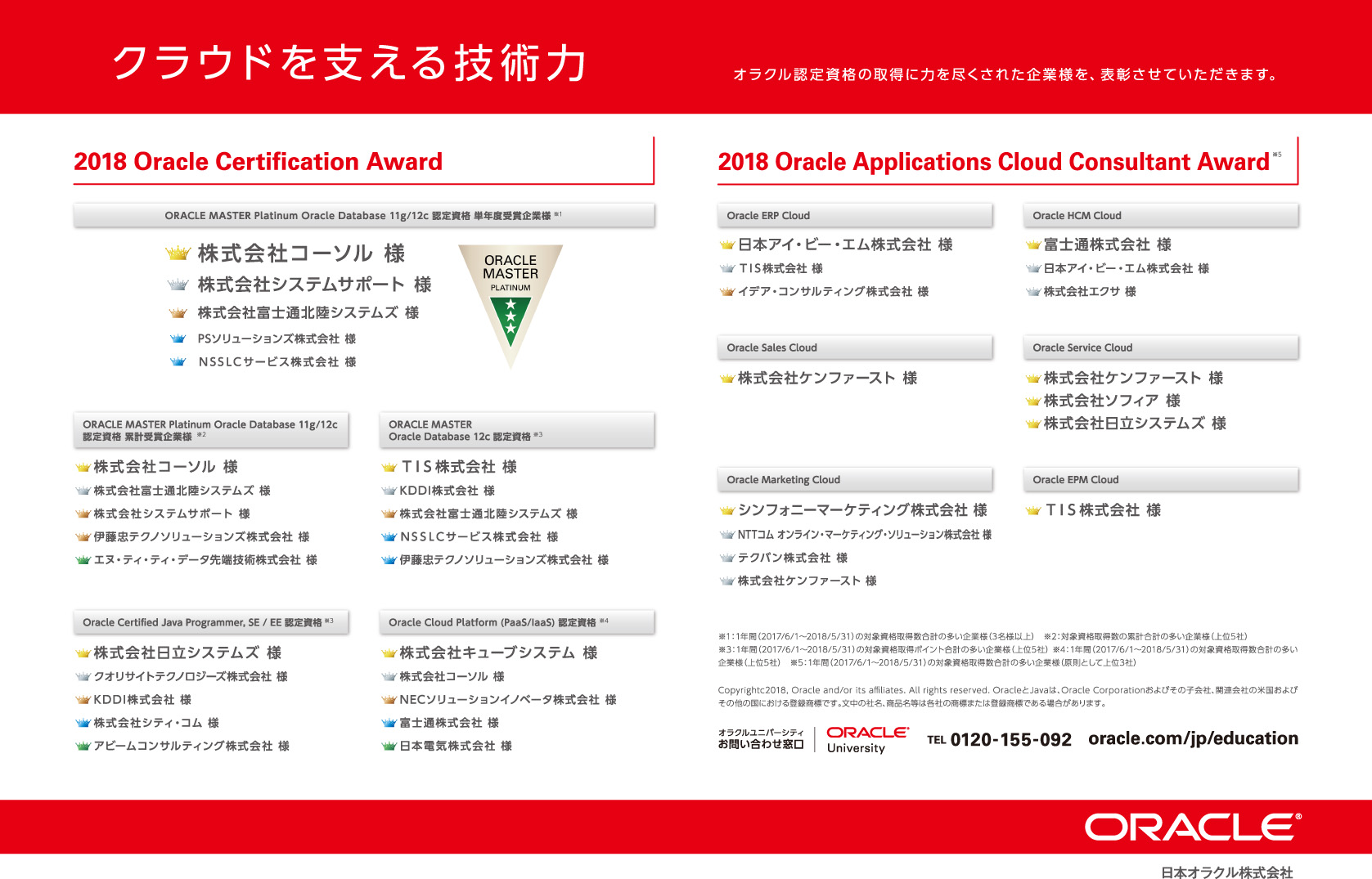The height and width of the screenshot is (879, 1372).
Task: Click the text PSソリューションズ株式会社 様
Action: coord(277,339)
